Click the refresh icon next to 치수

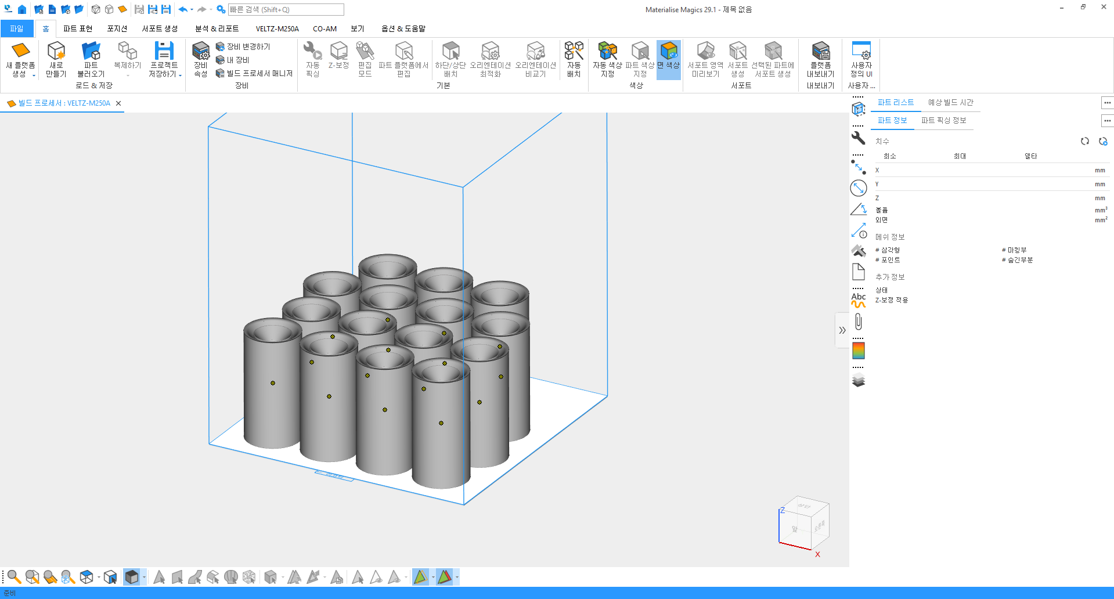1085,141
